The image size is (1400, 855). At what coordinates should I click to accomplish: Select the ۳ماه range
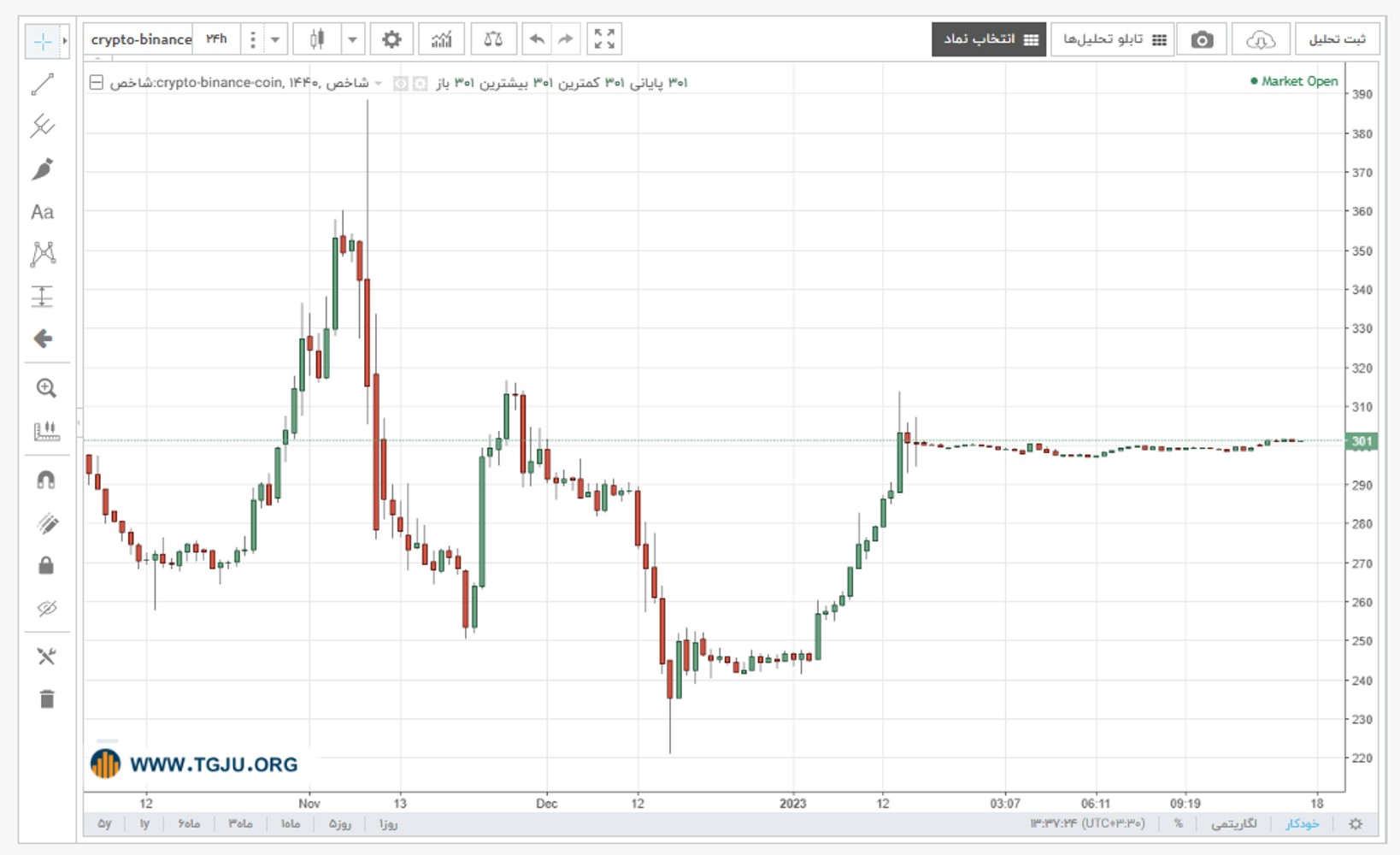pos(240,824)
